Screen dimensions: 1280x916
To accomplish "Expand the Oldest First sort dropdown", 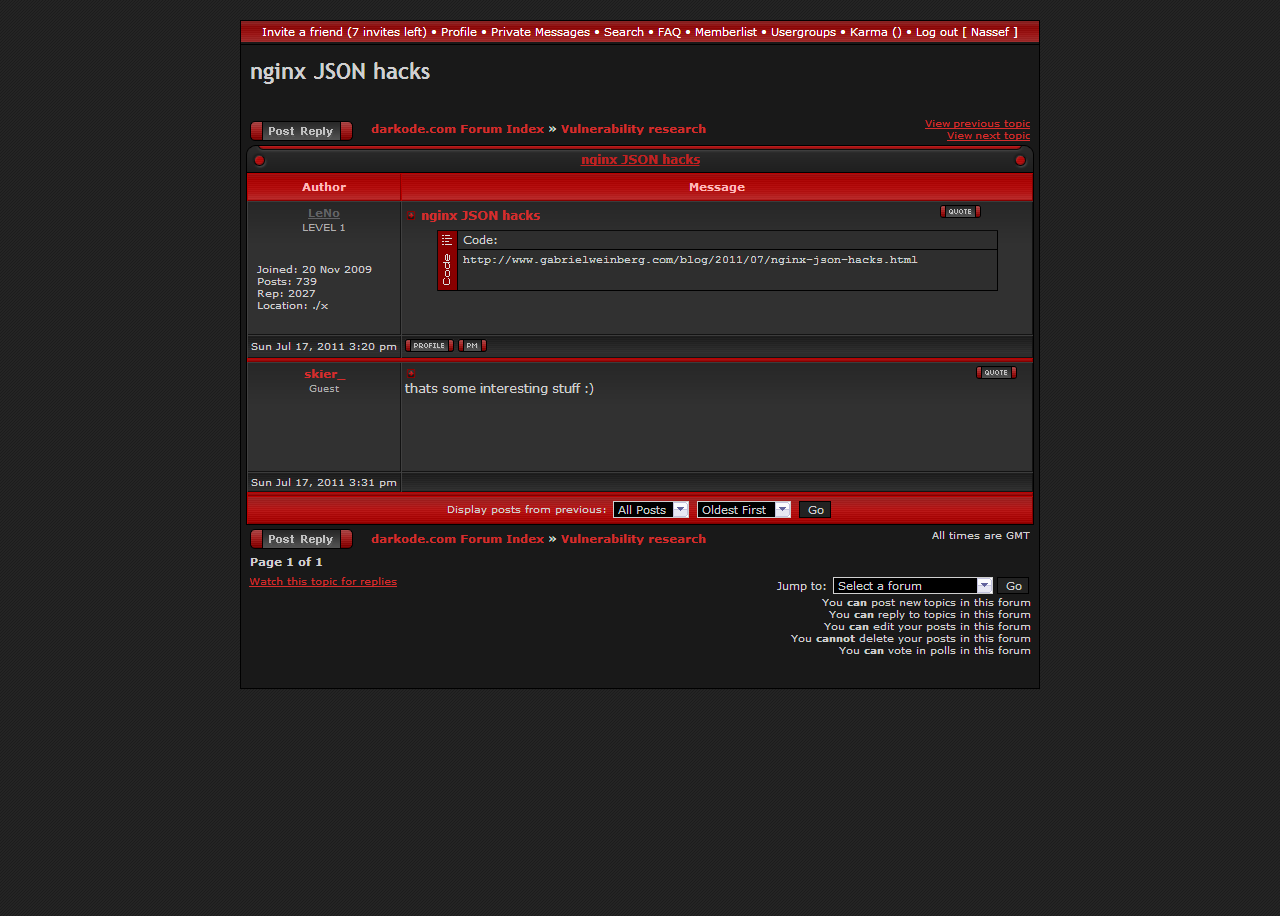I will coord(743,510).
